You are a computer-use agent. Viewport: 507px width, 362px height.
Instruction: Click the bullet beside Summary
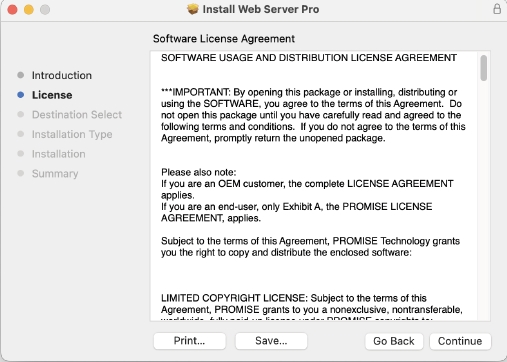(21, 173)
